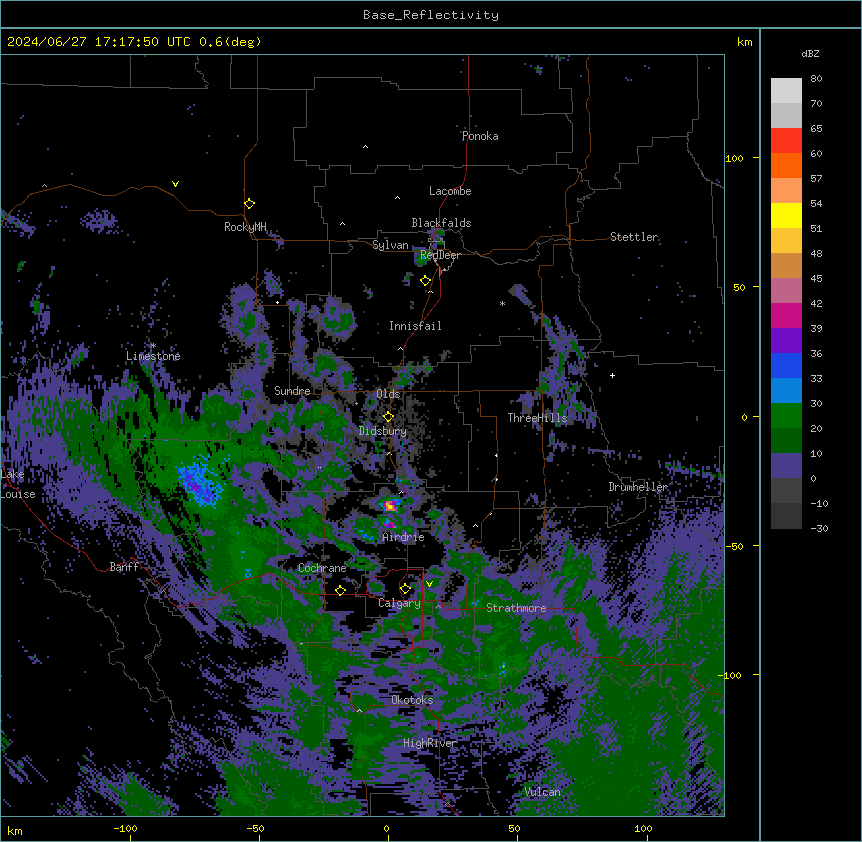Click the yellow diamond marker under Cochrane
This screenshot has width=862, height=842.
[340, 590]
